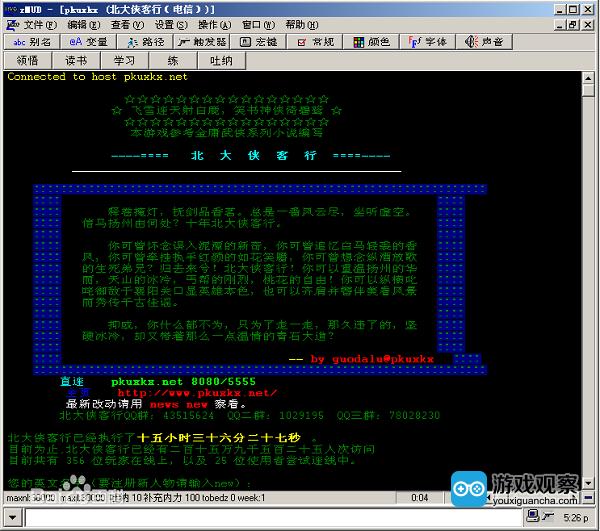Click the 0:04 connection timer in status bar

(419, 498)
